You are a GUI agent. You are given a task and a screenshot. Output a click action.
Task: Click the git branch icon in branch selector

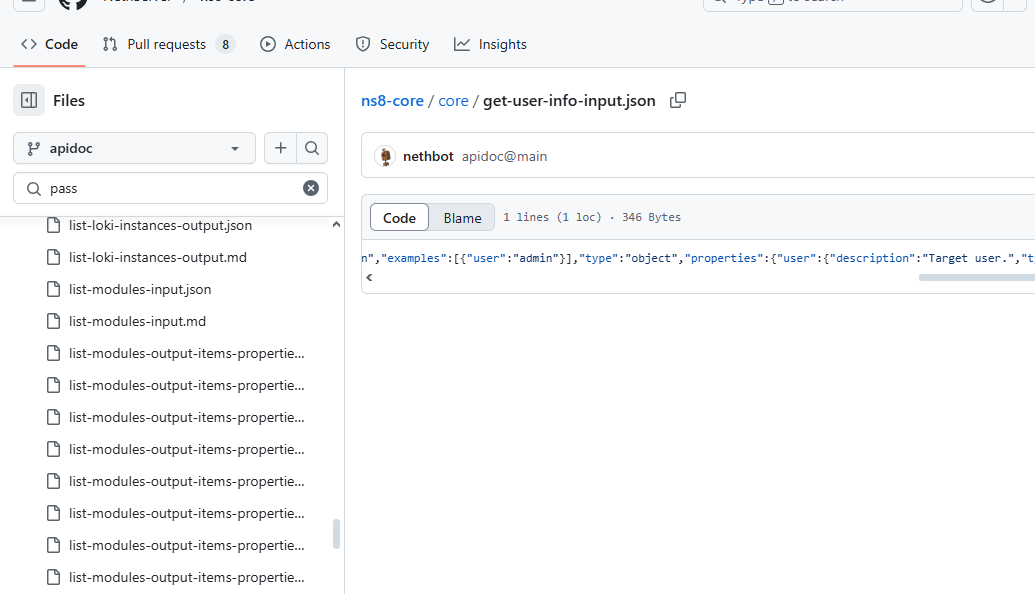[x=34, y=148]
